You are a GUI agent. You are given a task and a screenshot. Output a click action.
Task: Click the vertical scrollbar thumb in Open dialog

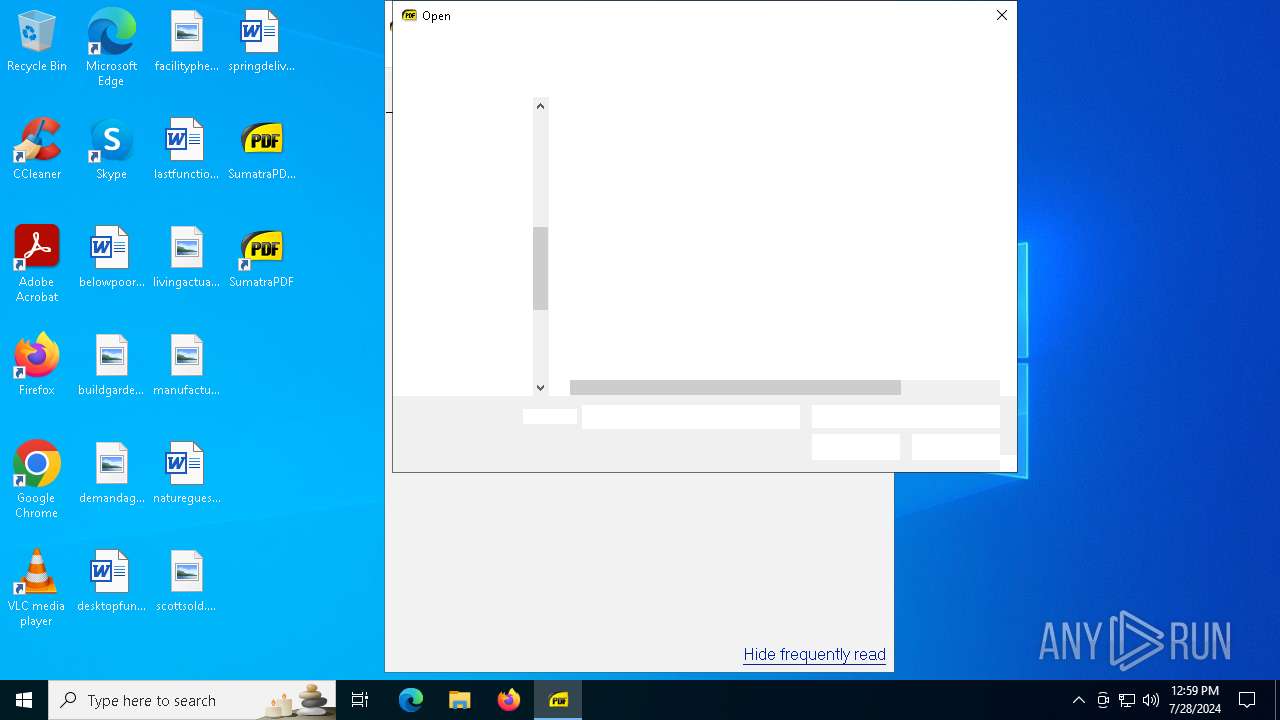[540, 269]
